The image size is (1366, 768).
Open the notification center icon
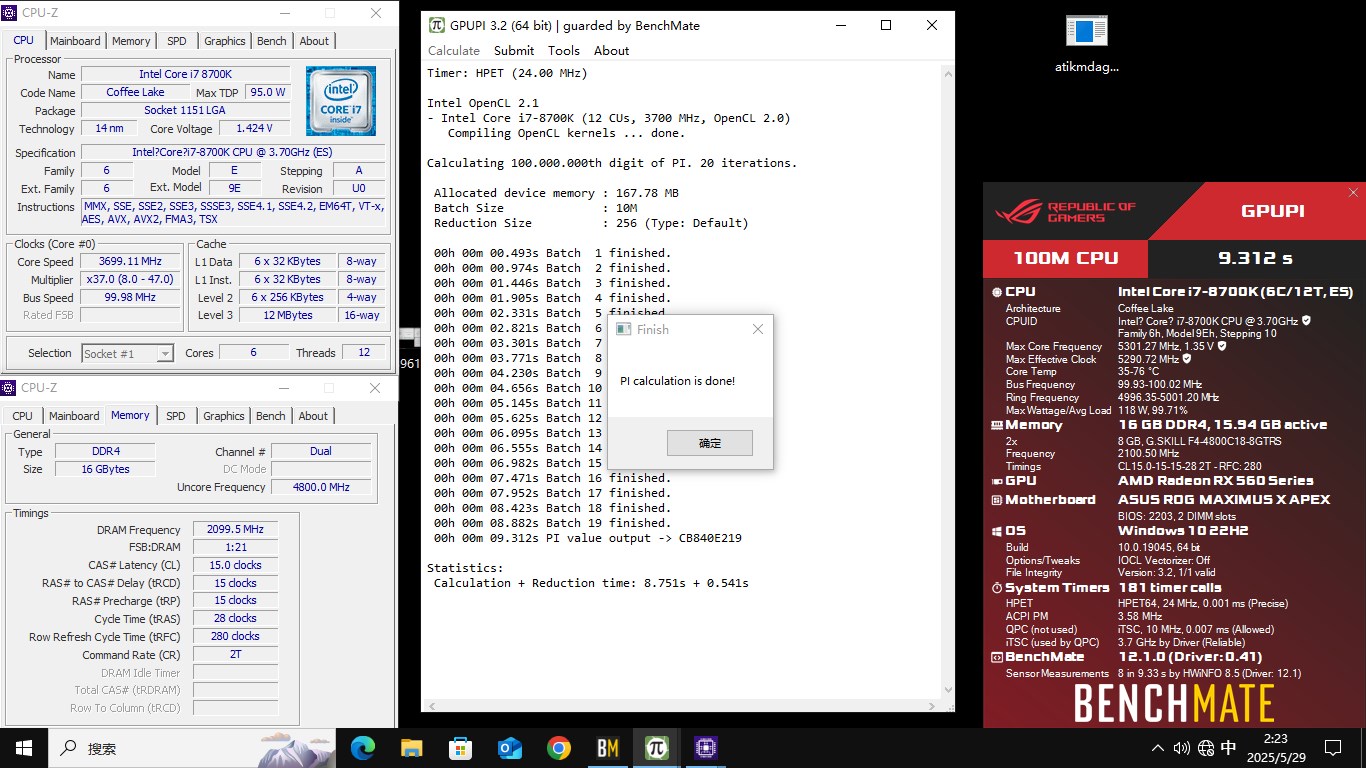1332,747
